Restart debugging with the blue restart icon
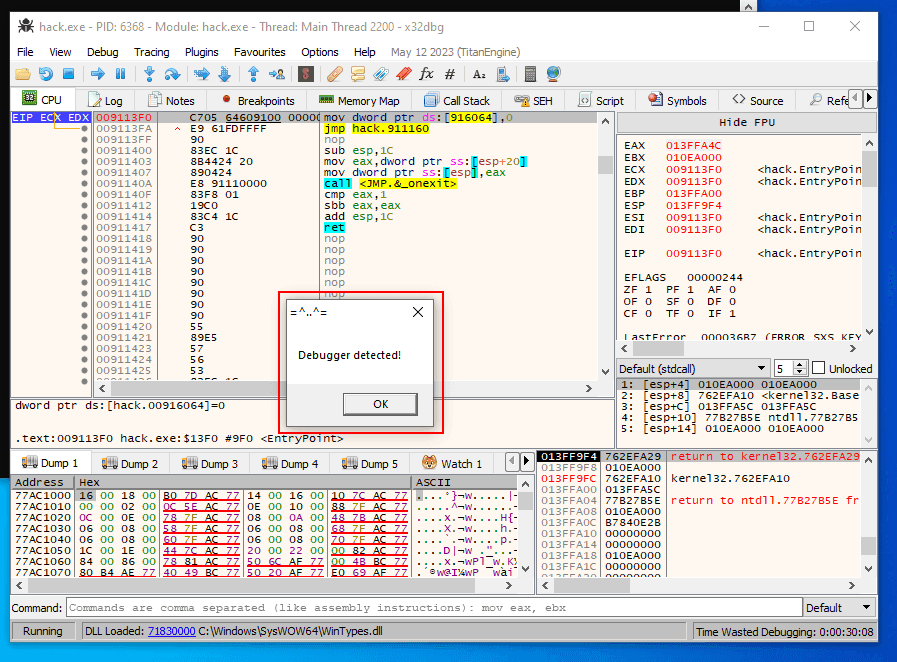 pos(45,74)
